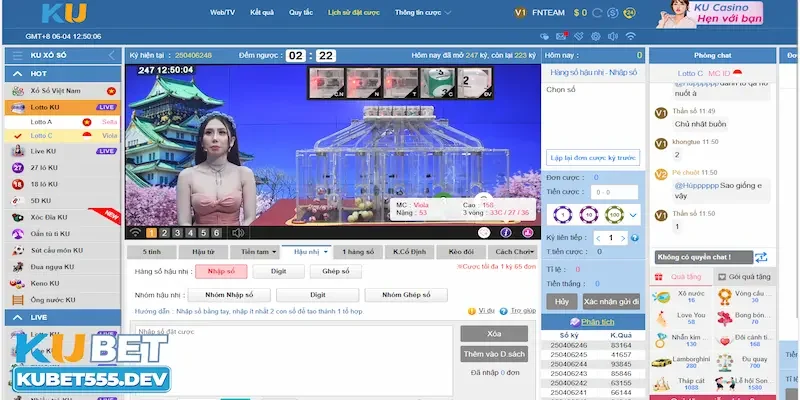Switch video to channel 3
Image resolution: width=800 pixels, height=400 pixels.
[177, 233]
